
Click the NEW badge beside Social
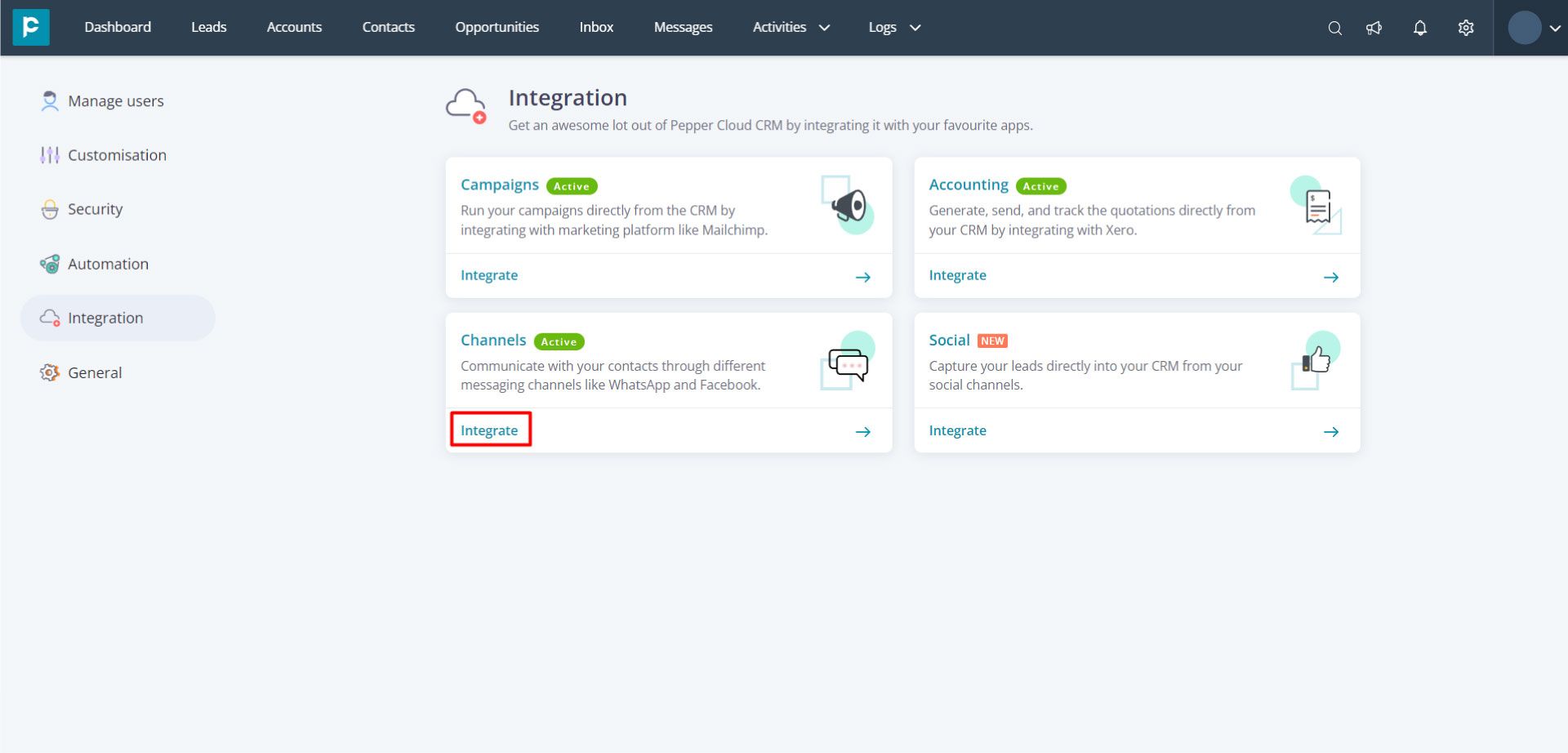point(993,341)
